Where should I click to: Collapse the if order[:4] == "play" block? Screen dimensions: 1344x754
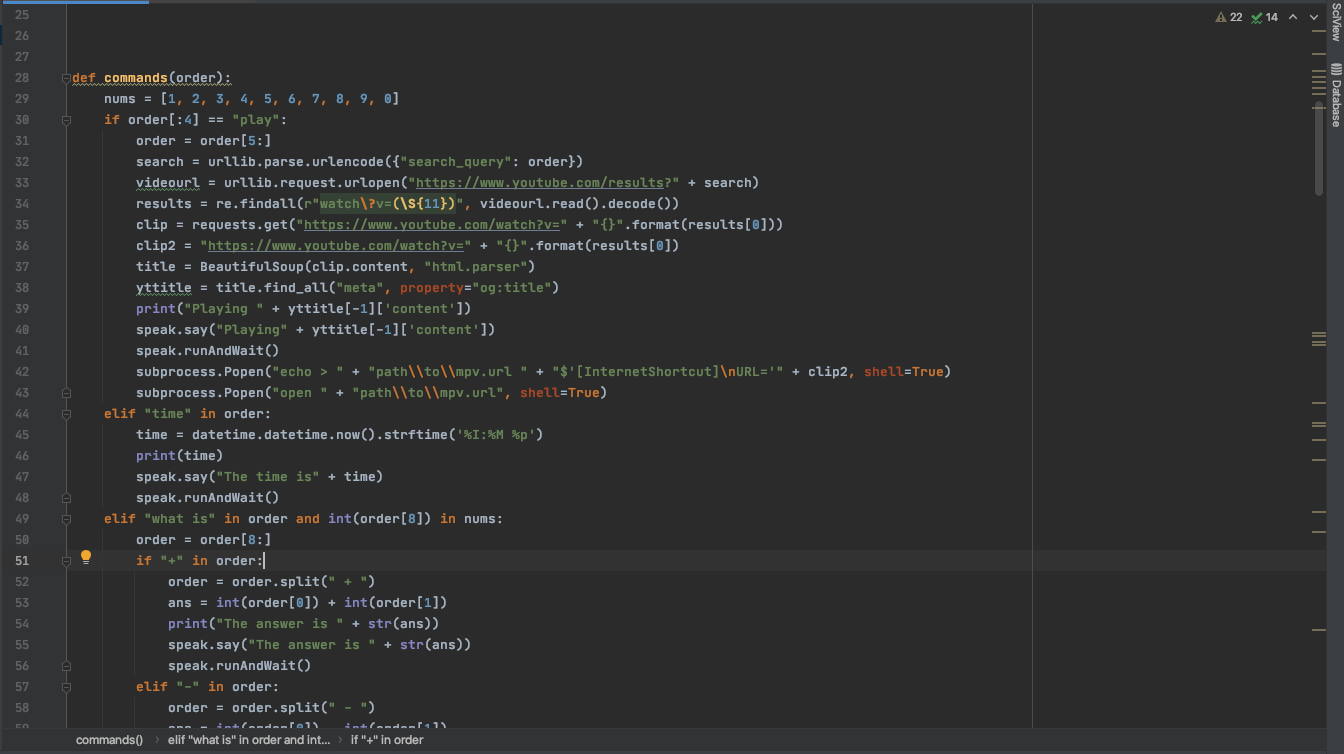pos(67,120)
